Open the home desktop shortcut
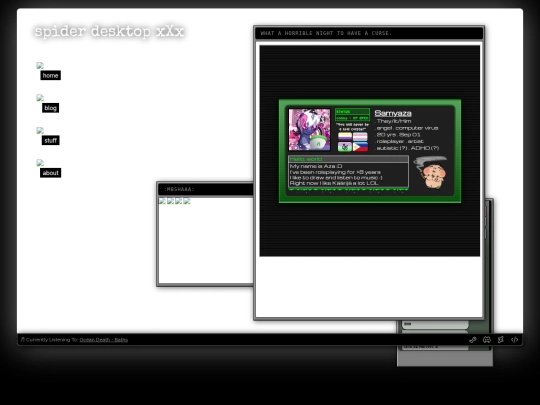 point(50,75)
